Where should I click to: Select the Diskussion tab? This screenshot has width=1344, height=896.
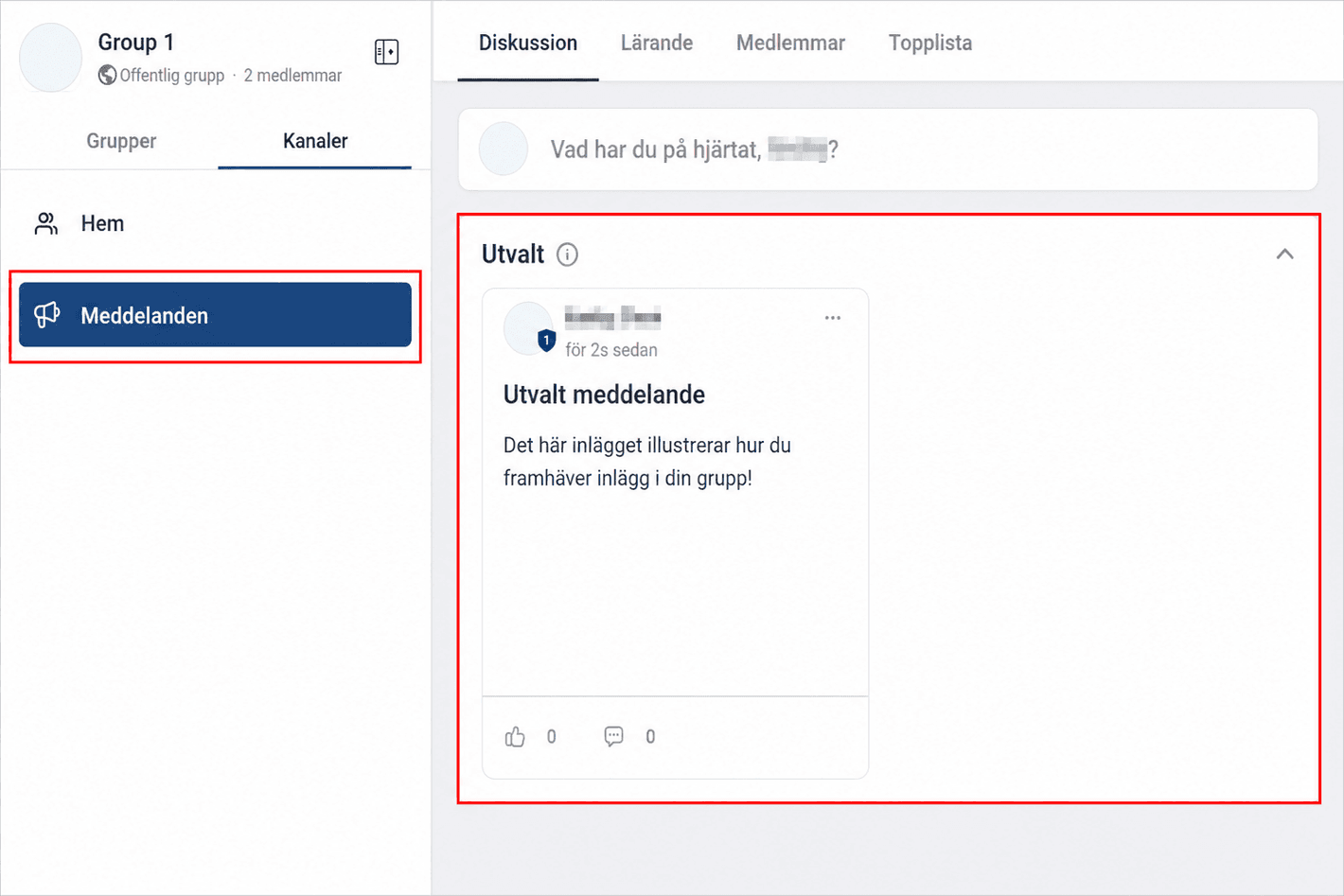pos(528,43)
